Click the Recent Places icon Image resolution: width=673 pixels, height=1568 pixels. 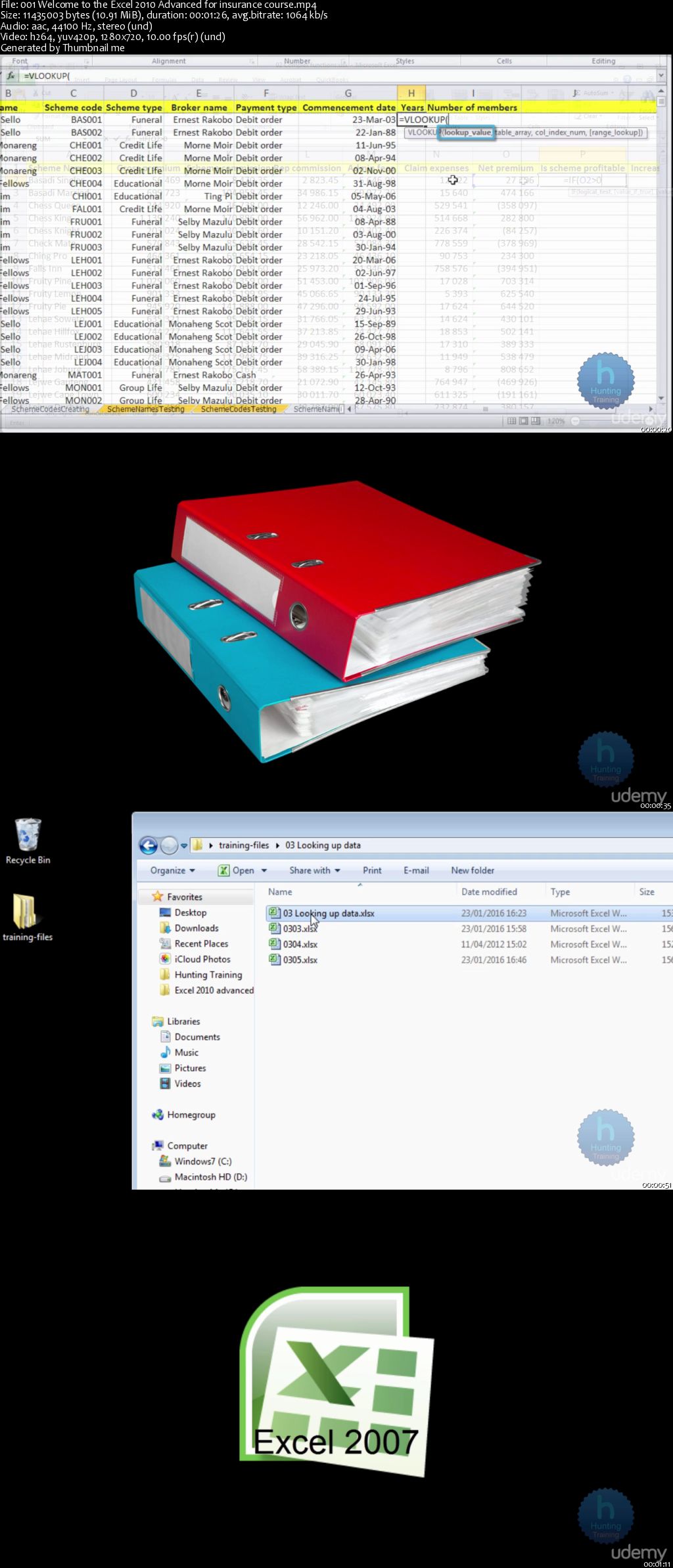tap(166, 943)
